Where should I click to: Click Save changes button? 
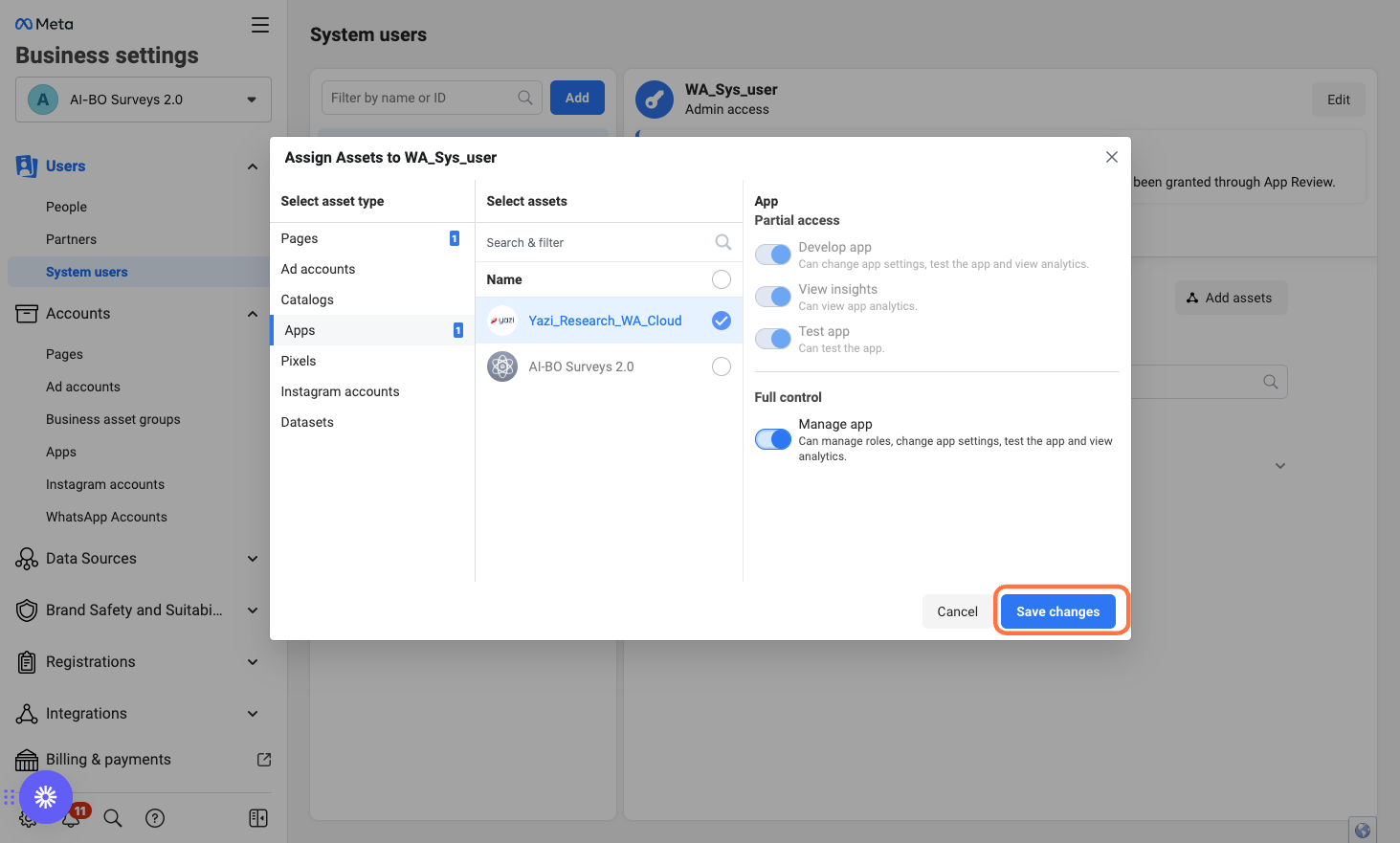[1058, 611]
